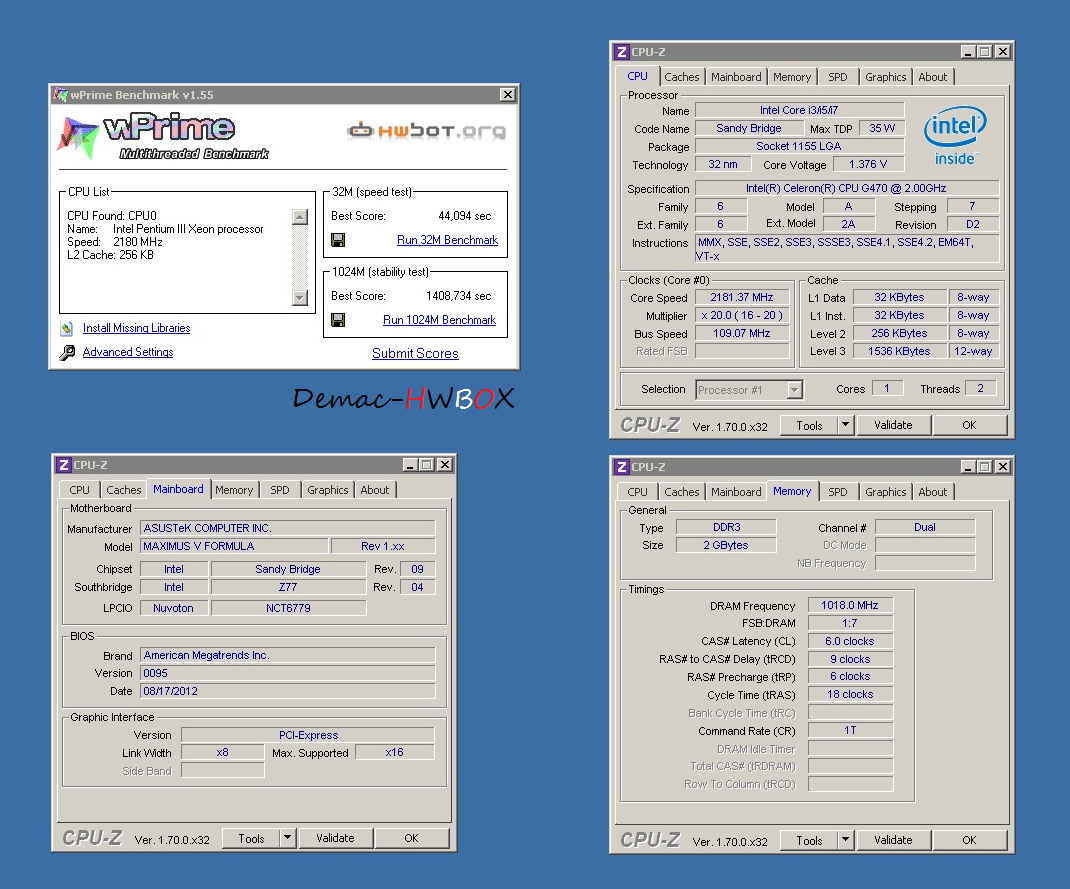Click the 32M best score 44,094 sec

(x=464, y=216)
